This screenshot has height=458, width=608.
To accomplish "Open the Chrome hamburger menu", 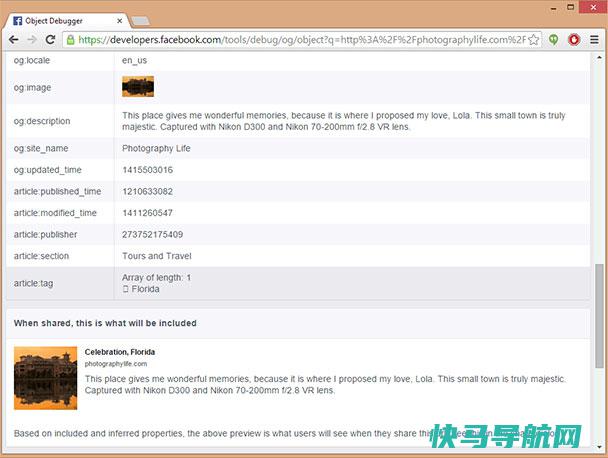I will click(x=594, y=40).
